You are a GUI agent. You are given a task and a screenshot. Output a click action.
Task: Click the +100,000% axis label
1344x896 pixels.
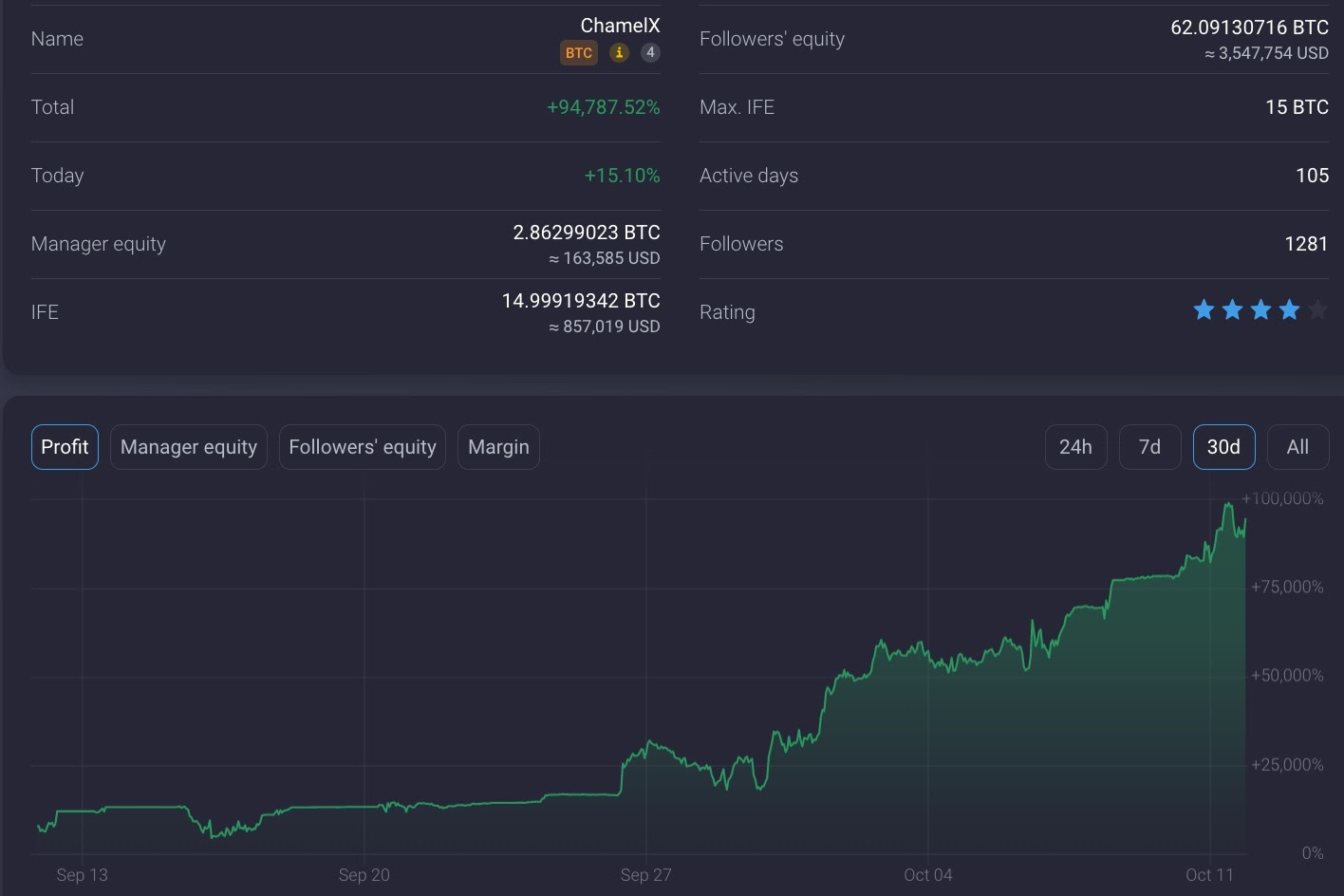1282,498
